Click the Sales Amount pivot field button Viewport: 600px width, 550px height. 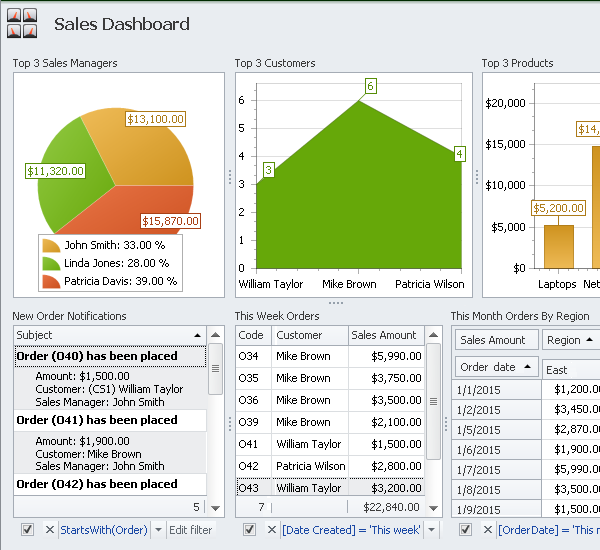click(493, 340)
